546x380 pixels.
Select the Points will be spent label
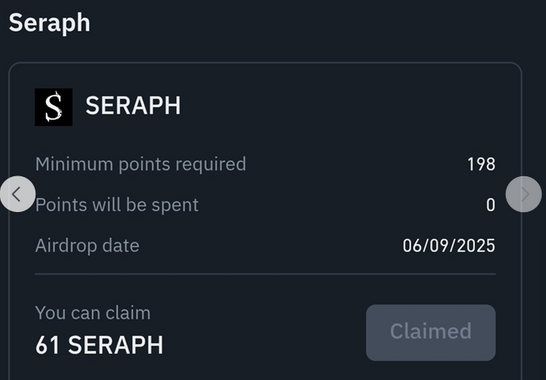pyautogui.click(x=117, y=205)
